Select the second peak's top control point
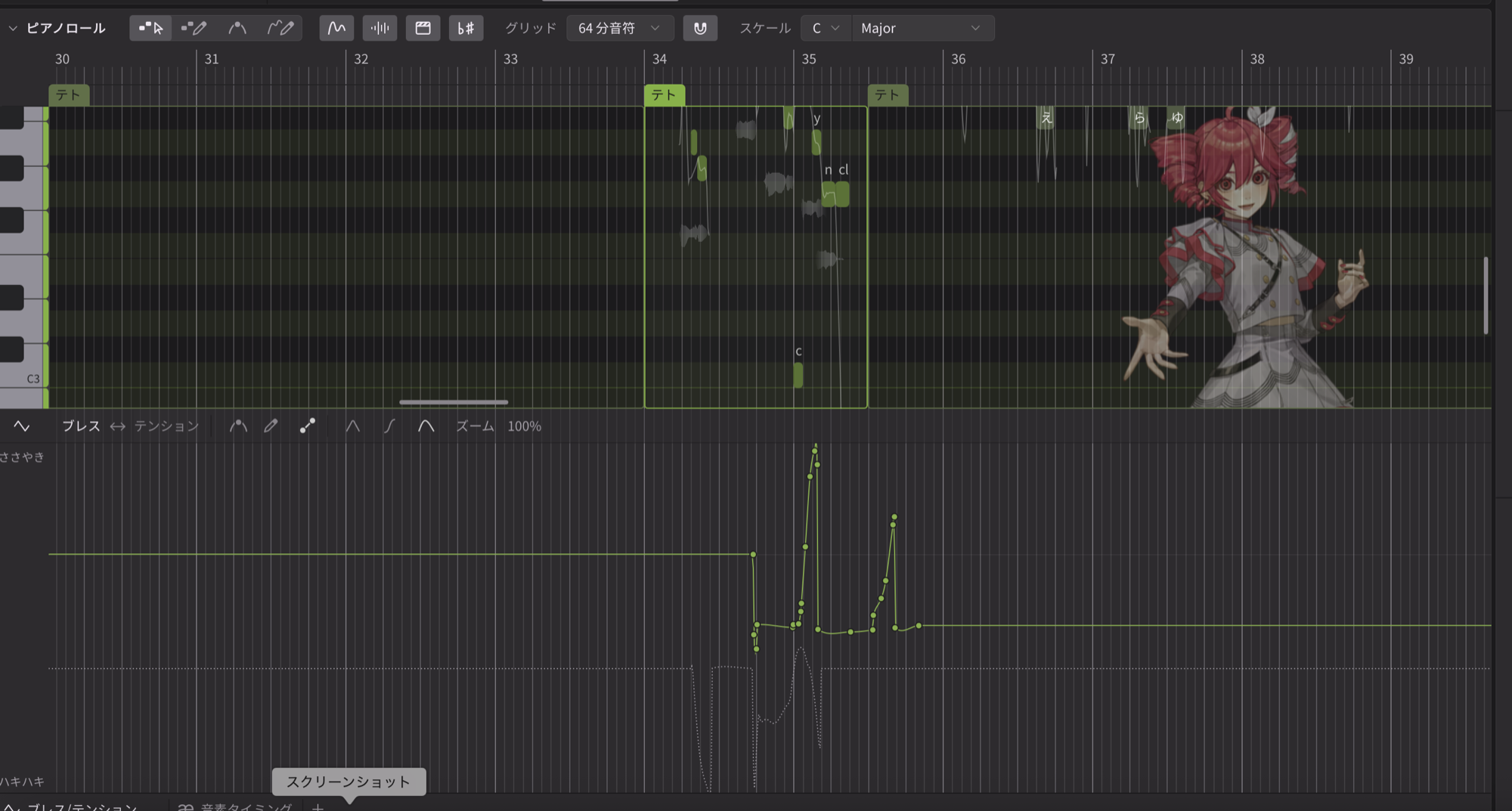Viewport: 1512px width, 811px height. pyautogui.click(x=894, y=517)
